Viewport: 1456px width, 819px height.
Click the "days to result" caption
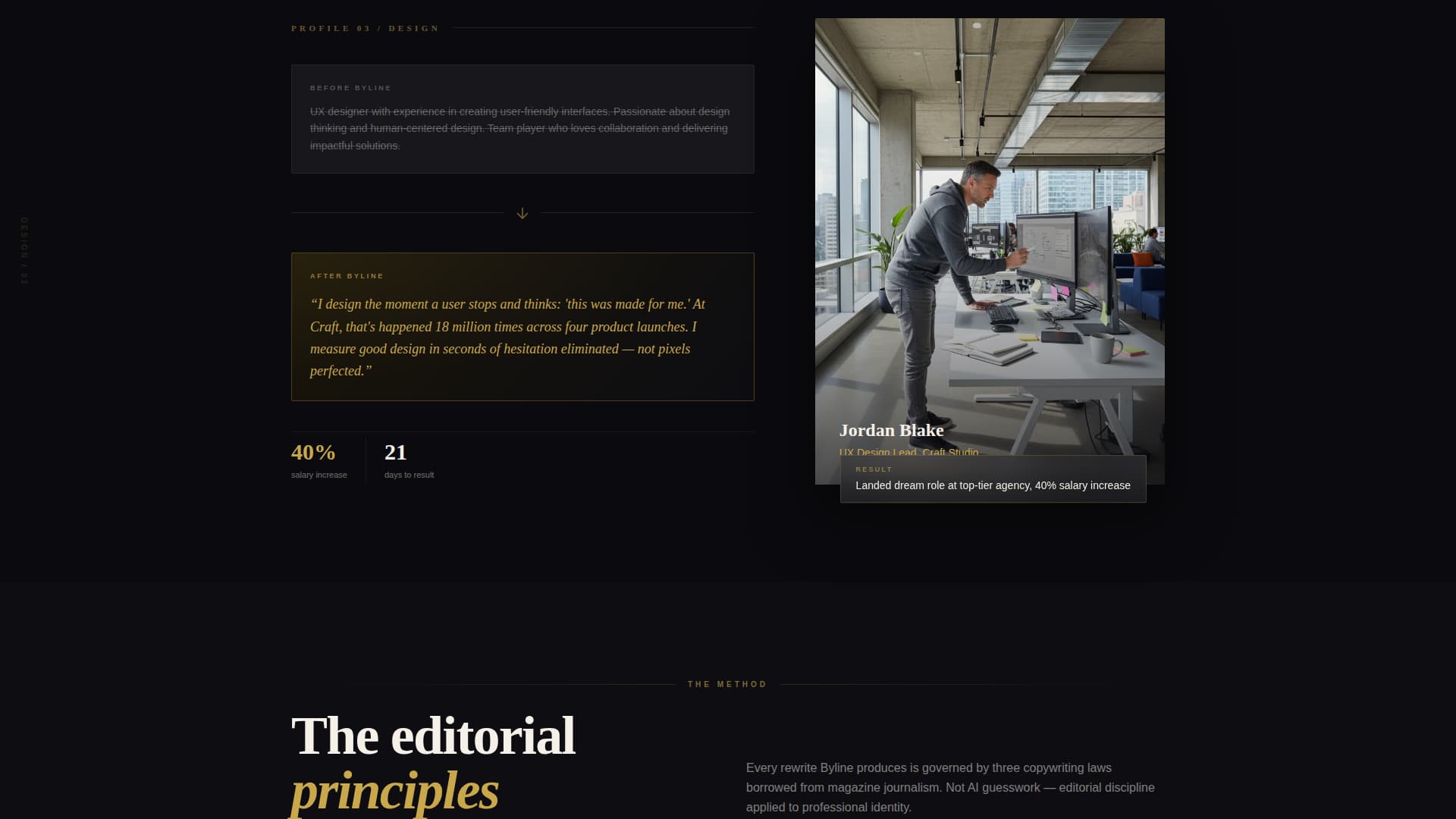tap(408, 475)
